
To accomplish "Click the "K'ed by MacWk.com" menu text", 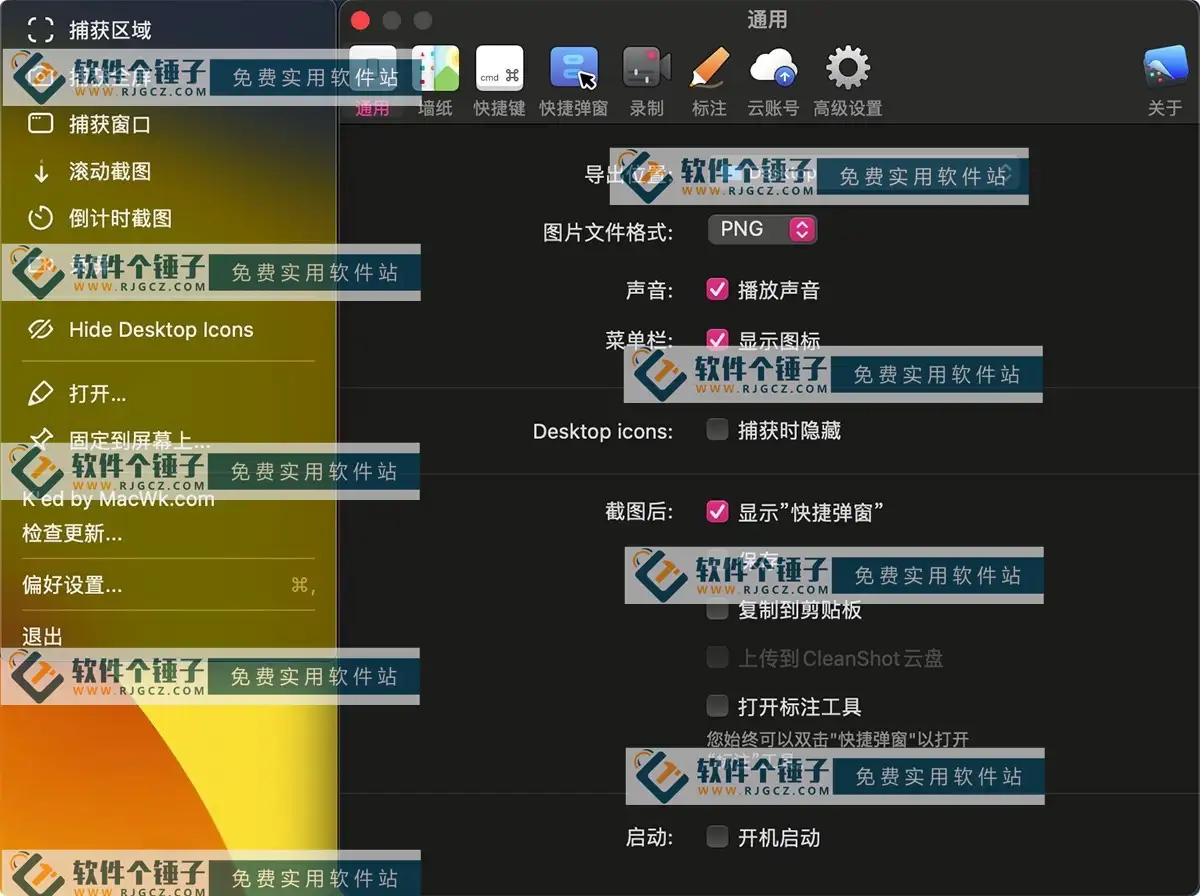I will pyautogui.click(x=119, y=498).
